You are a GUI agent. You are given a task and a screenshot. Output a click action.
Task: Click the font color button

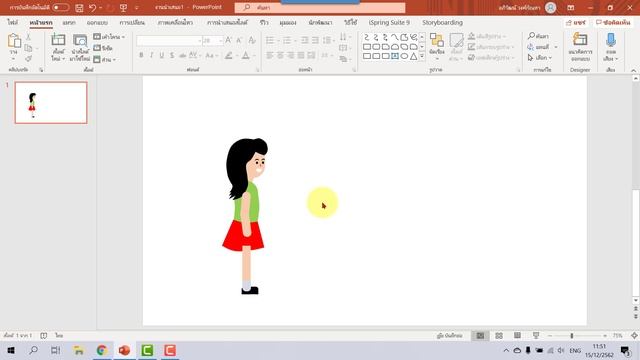point(246,55)
